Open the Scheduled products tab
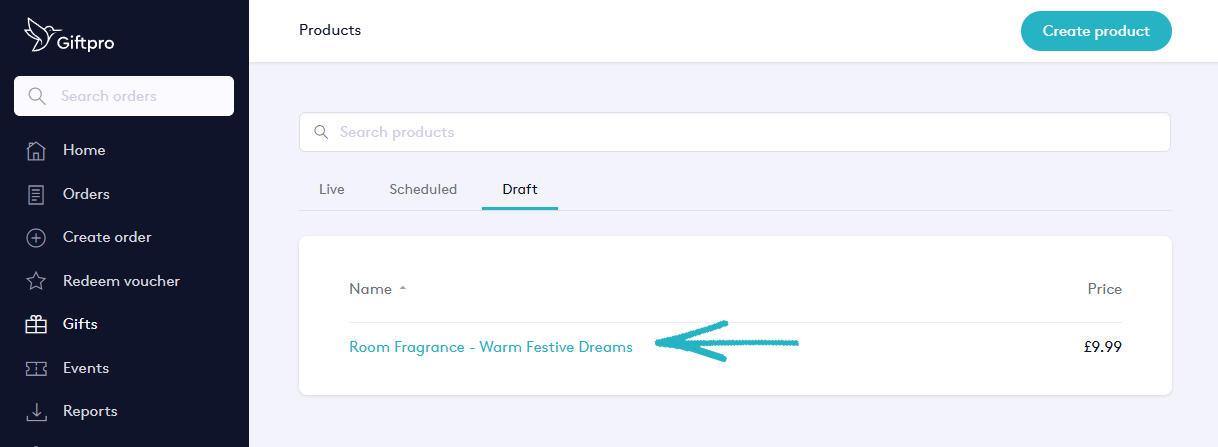1218x447 pixels. click(x=423, y=189)
